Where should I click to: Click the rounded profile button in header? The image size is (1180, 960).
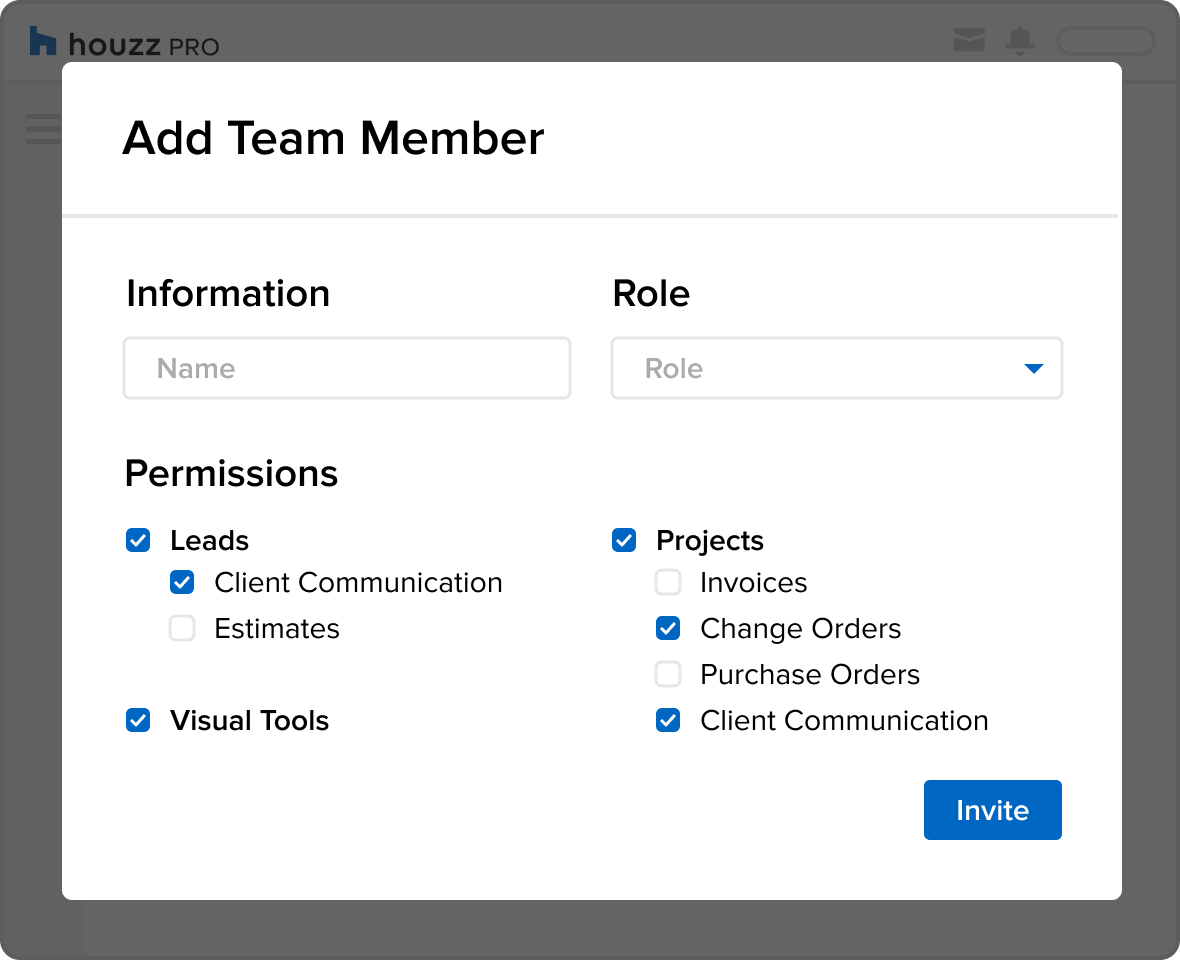(x=1105, y=41)
